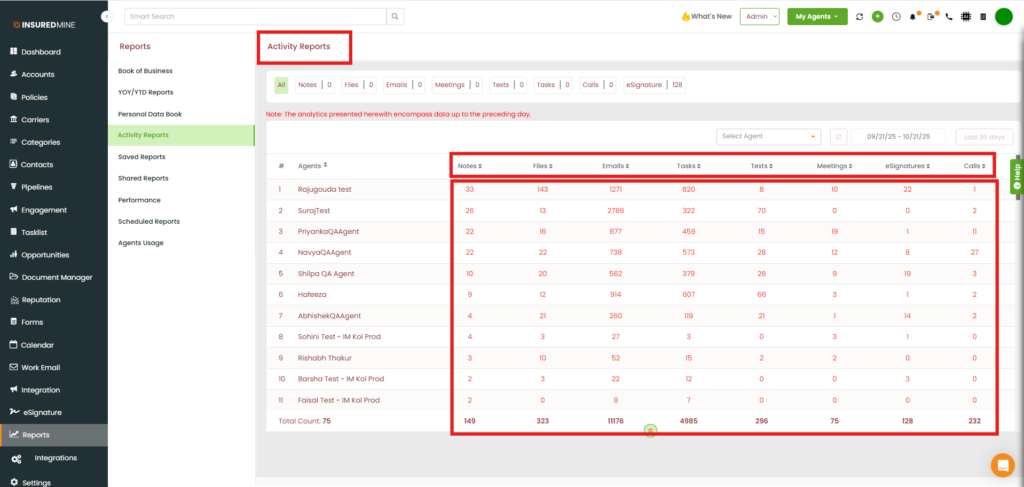
Task: Open the Select Agent dropdown
Action: coord(768,136)
